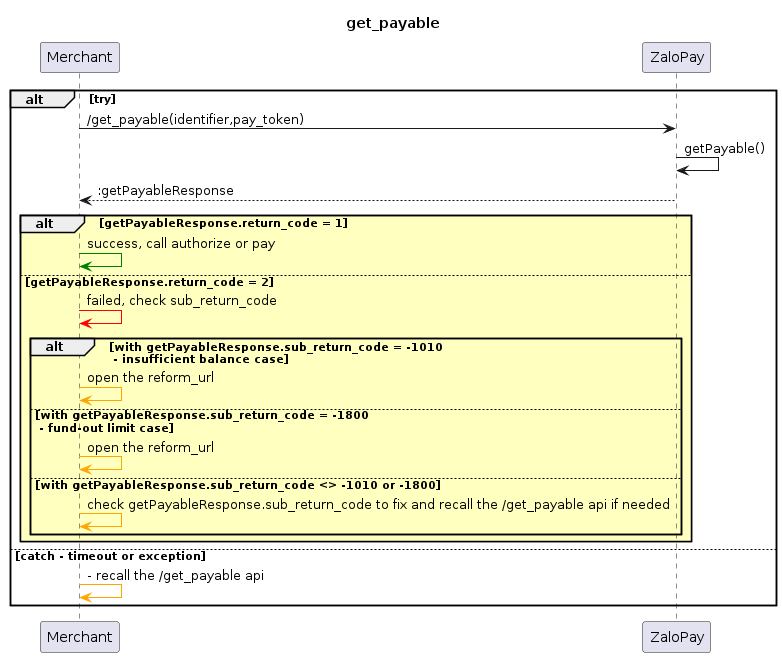This screenshot has height=657, width=782.
Task: Click 'open the reform_url' under fund-out limit
Action: tap(150, 447)
